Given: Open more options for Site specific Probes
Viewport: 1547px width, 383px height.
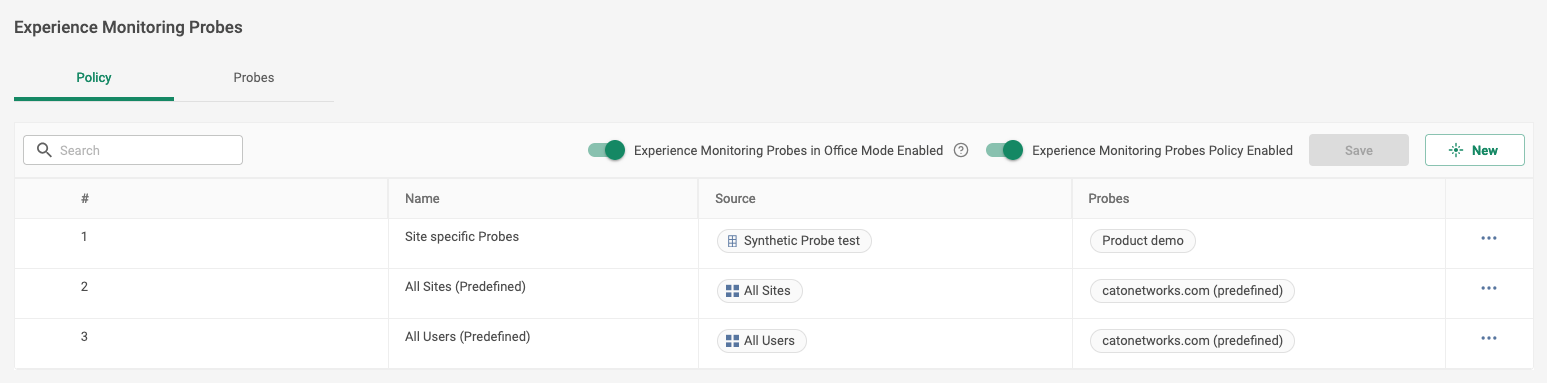Looking at the screenshot, I should pos(1489,238).
